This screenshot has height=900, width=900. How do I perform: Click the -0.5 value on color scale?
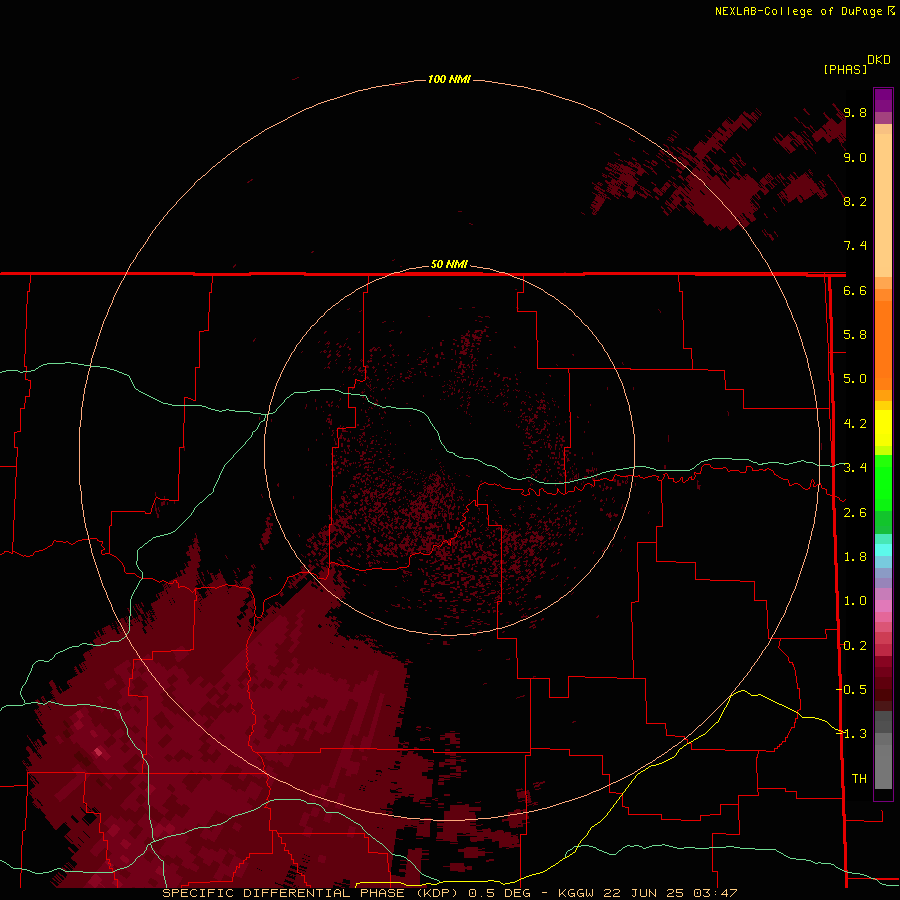pos(851,690)
